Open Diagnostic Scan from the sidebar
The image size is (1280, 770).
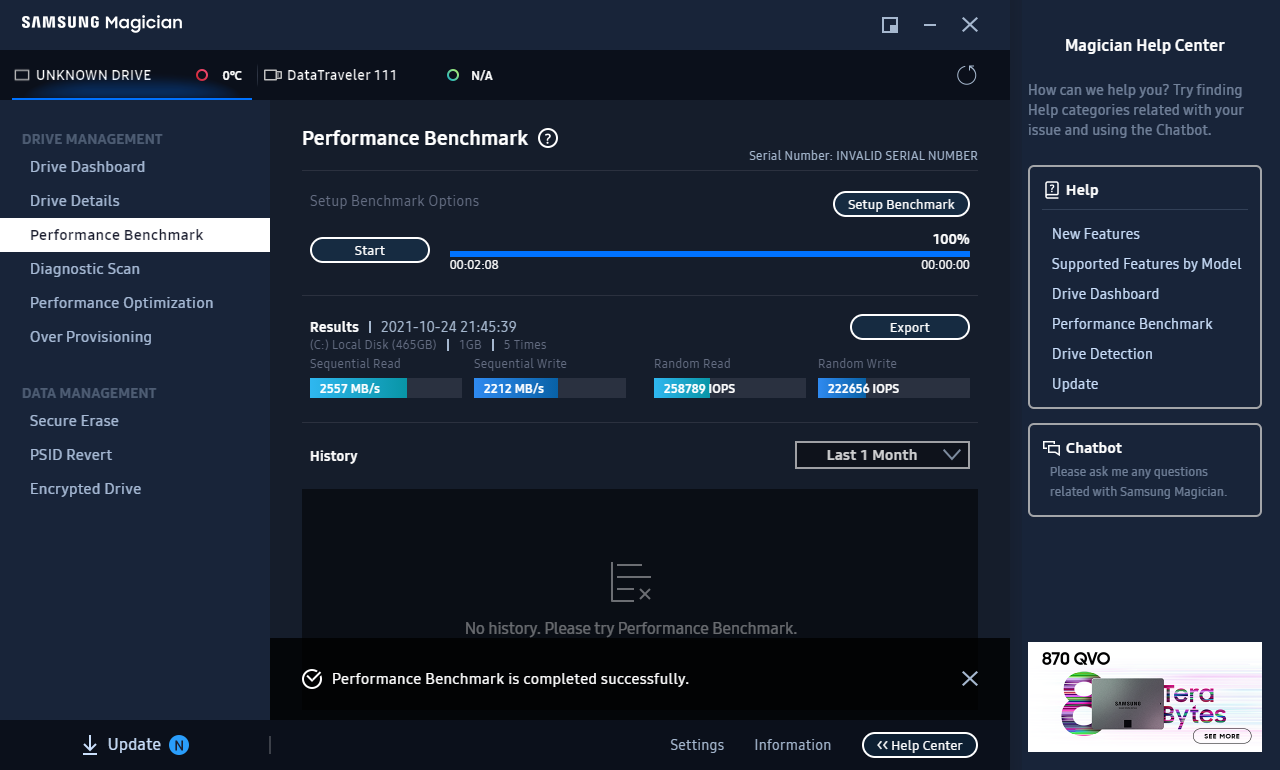[x=85, y=269]
